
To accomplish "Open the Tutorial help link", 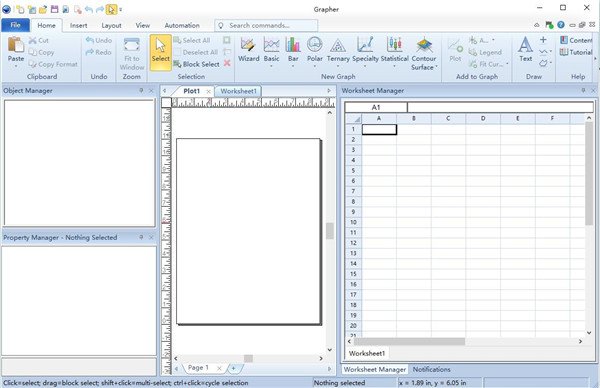I will (576, 52).
